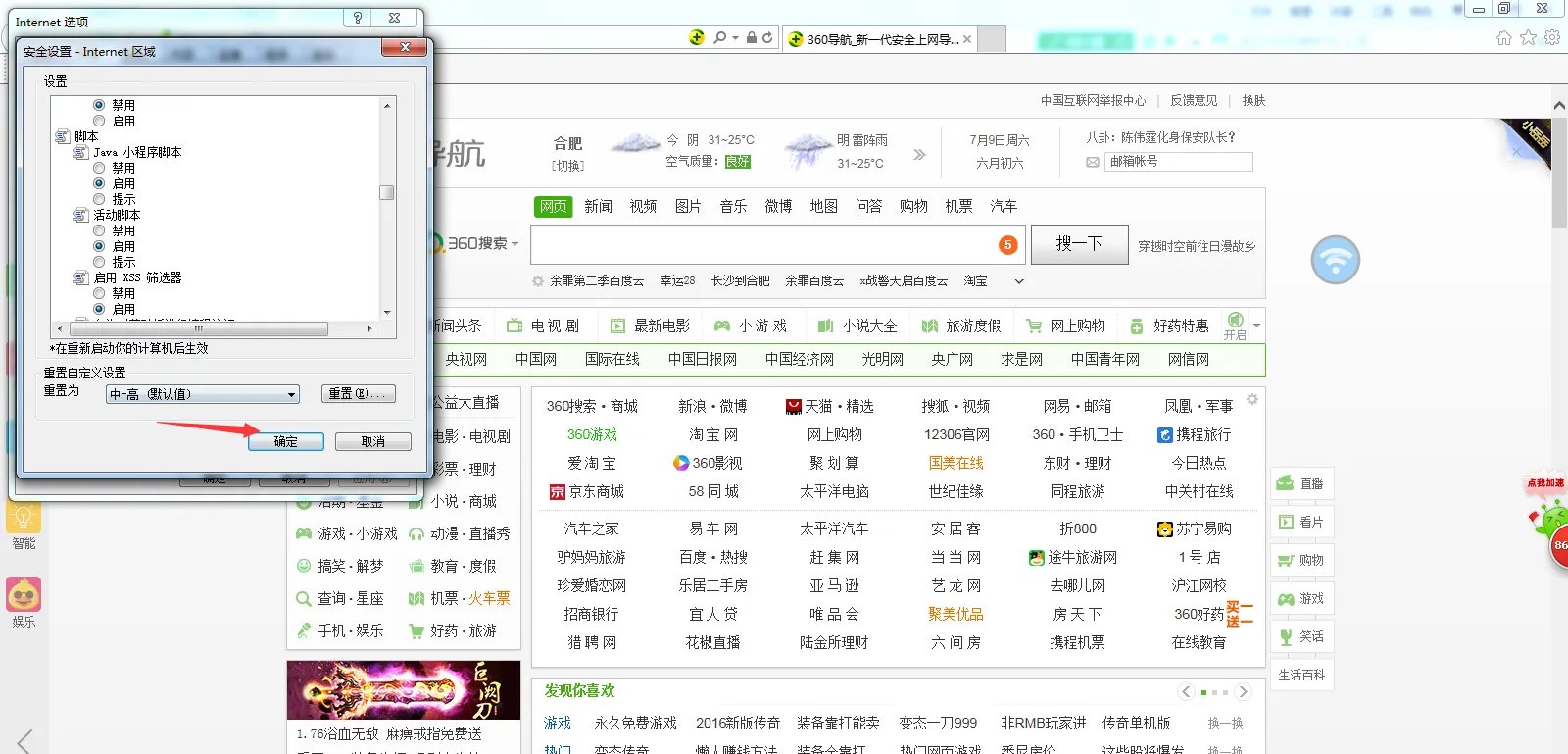
Task: Show previous 发现你喜欢 page arrow
Action: click(x=1187, y=692)
